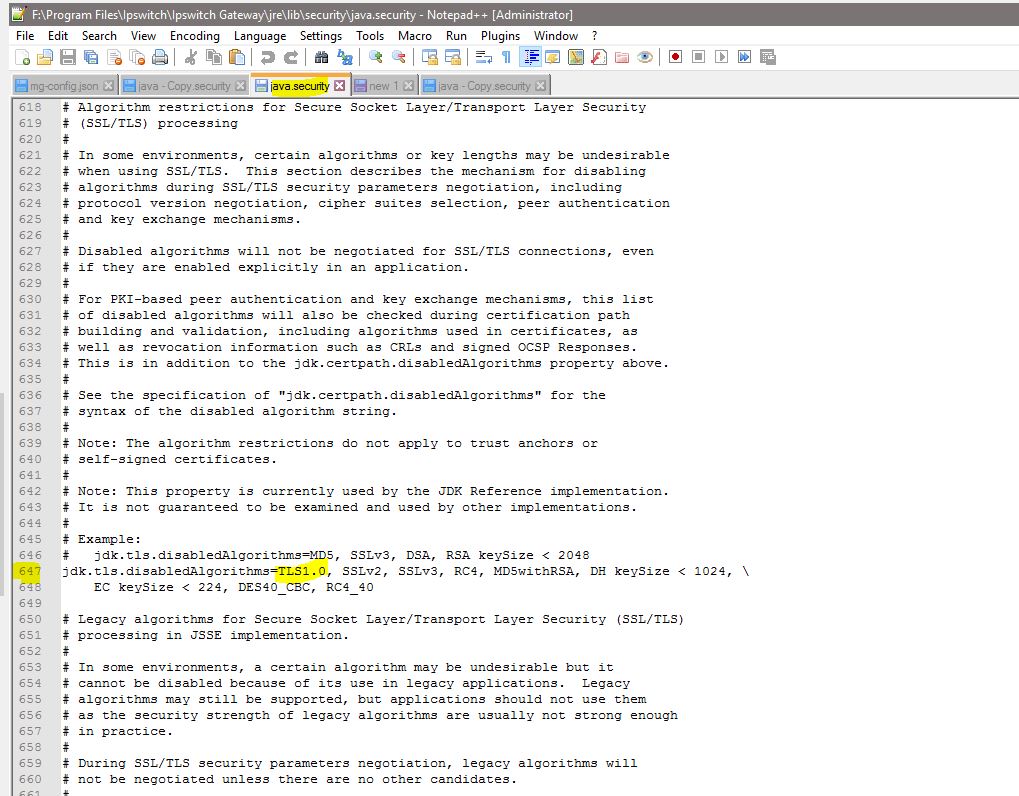Image resolution: width=1019 pixels, height=796 pixels.
Task: Click "DES40_CBC" on line 648
Action: tap(274, 587)
